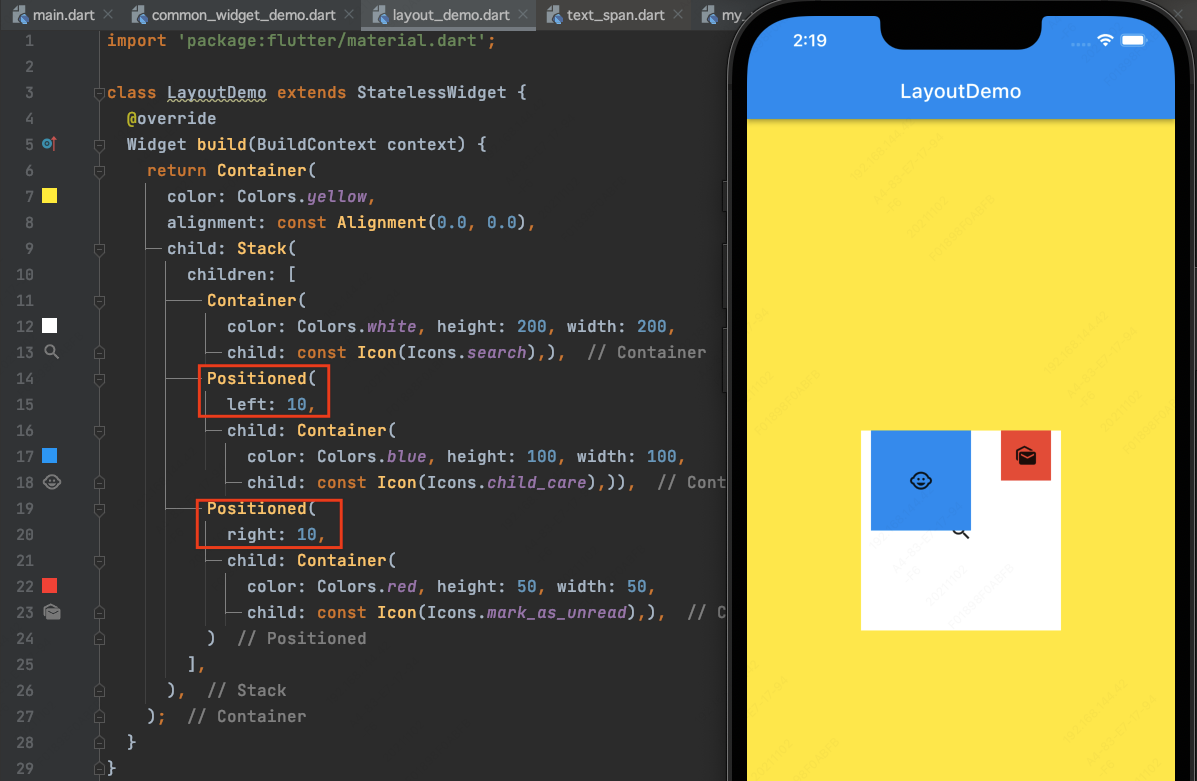Click the blue color swatch on line 17
The image size is (1197, 781).
50,456
